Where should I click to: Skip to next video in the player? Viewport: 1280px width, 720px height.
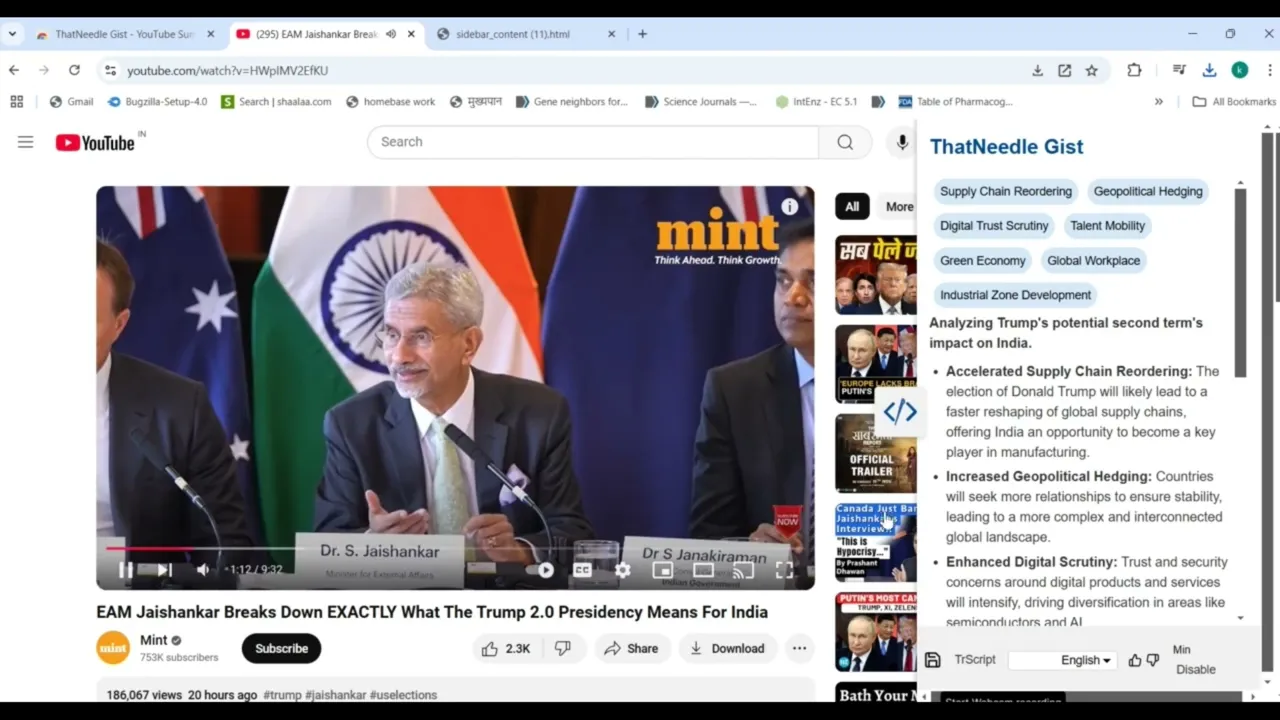pyautogui.click(x=164, y=570)
